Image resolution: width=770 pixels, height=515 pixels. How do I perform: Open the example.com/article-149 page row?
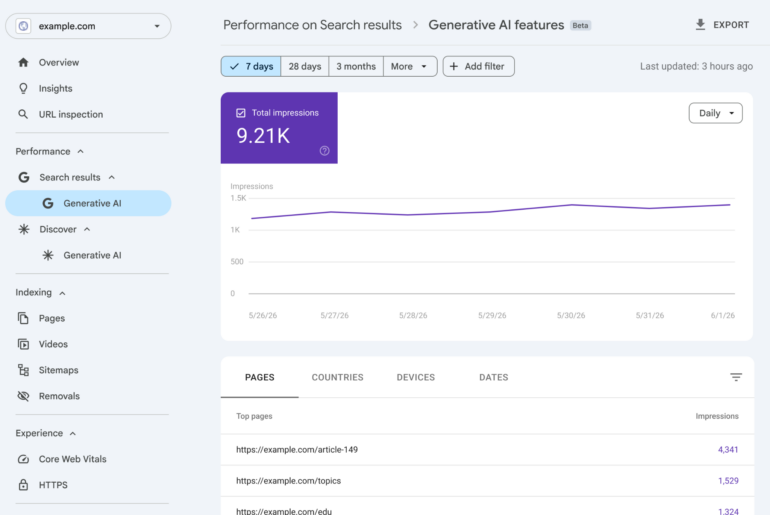(x=487, y=450)
